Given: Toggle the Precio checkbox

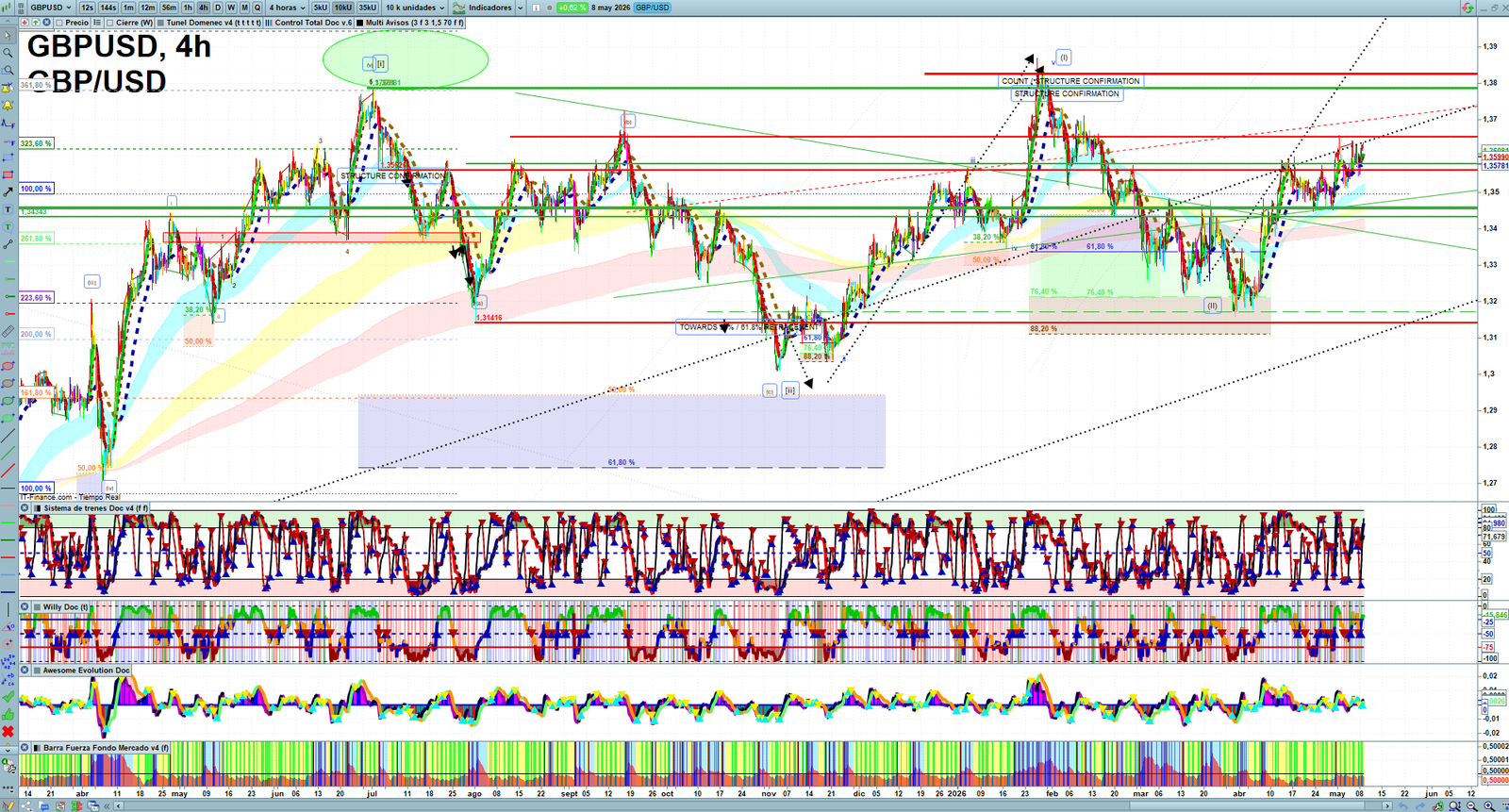Looking at the screenshot, I should click(59, 23).
